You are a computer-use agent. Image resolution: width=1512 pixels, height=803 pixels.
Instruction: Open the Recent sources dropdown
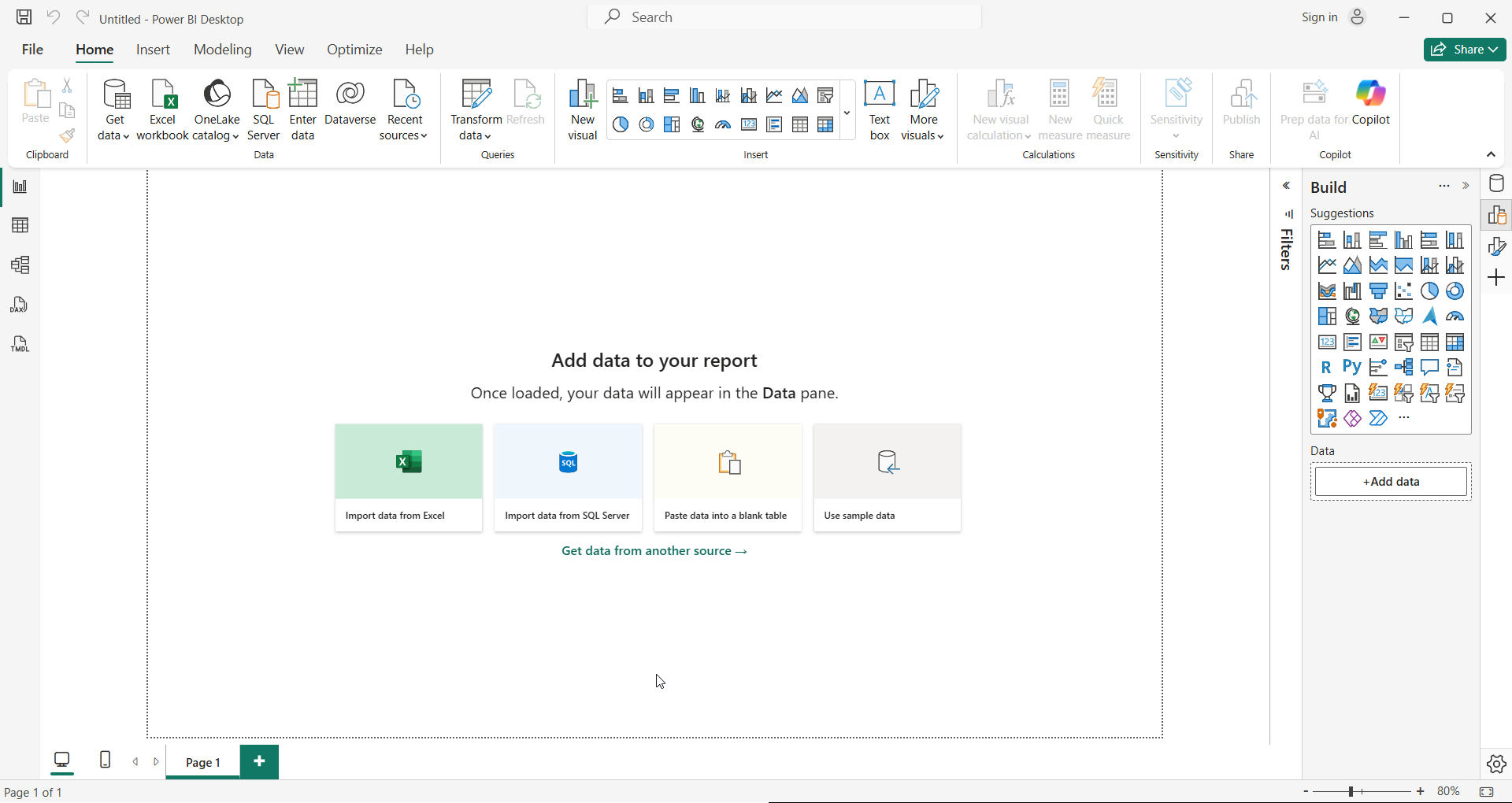(404, 135)
